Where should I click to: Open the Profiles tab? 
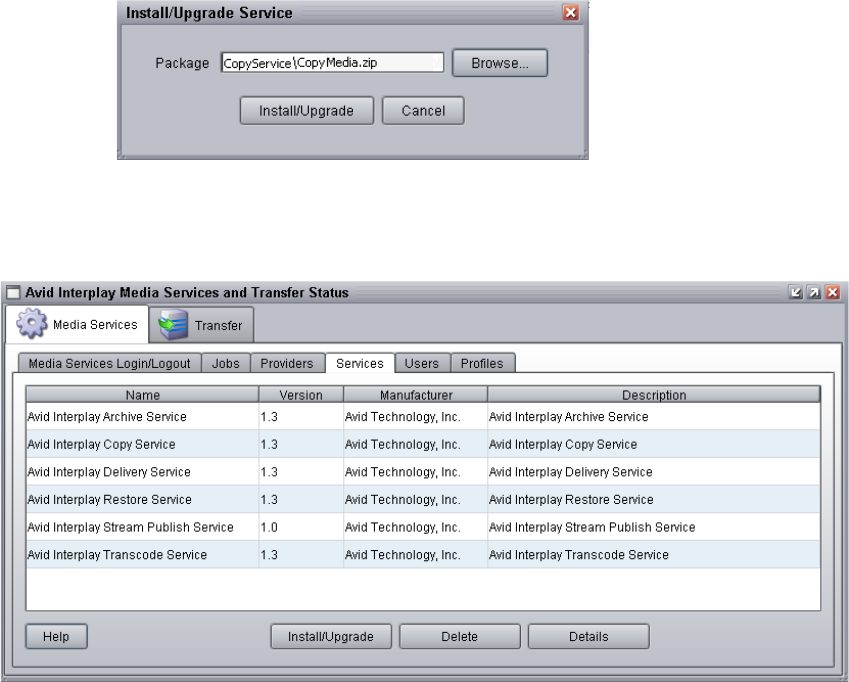tap(482, 363)
